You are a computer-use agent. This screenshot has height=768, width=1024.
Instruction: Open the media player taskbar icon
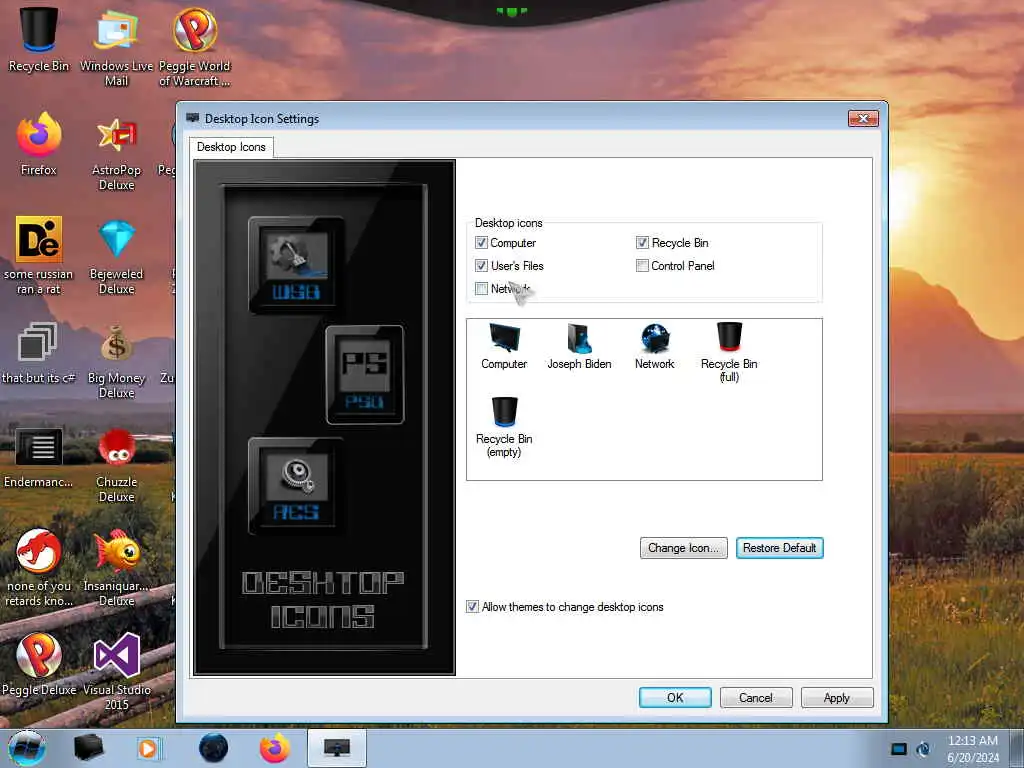pyautogui.click(x=148, y=748)
